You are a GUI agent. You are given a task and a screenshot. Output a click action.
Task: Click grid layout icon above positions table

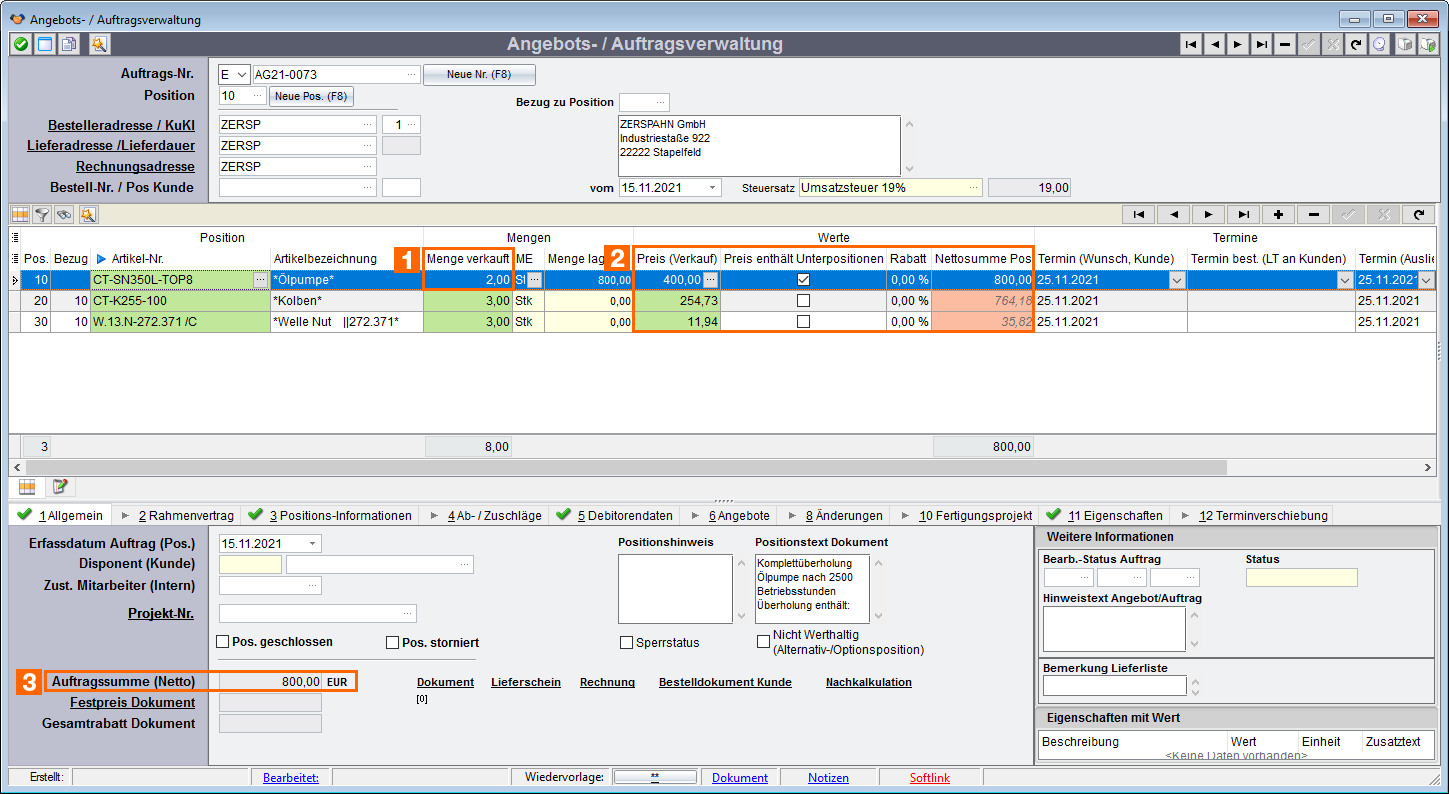[x=20, y=214]
